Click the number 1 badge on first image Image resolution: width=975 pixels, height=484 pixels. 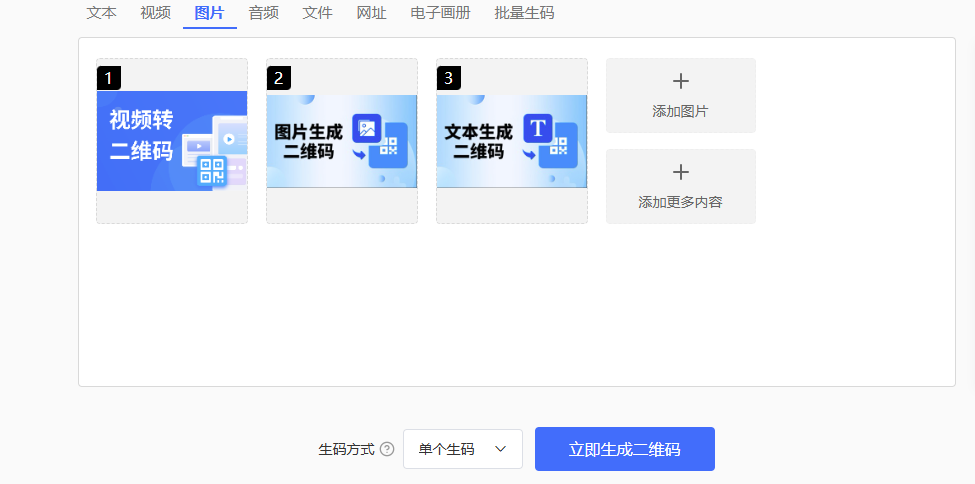109,78
